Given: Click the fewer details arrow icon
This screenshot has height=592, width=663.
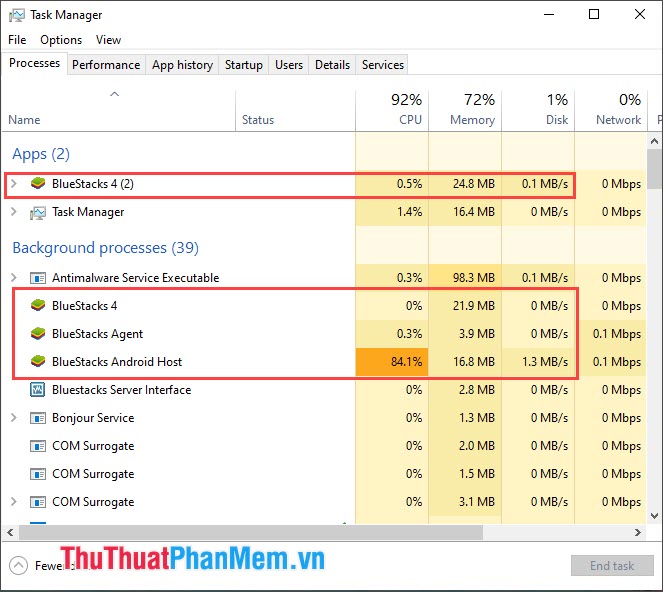Looking at the screenshot, I should click(x=18, y=565).
